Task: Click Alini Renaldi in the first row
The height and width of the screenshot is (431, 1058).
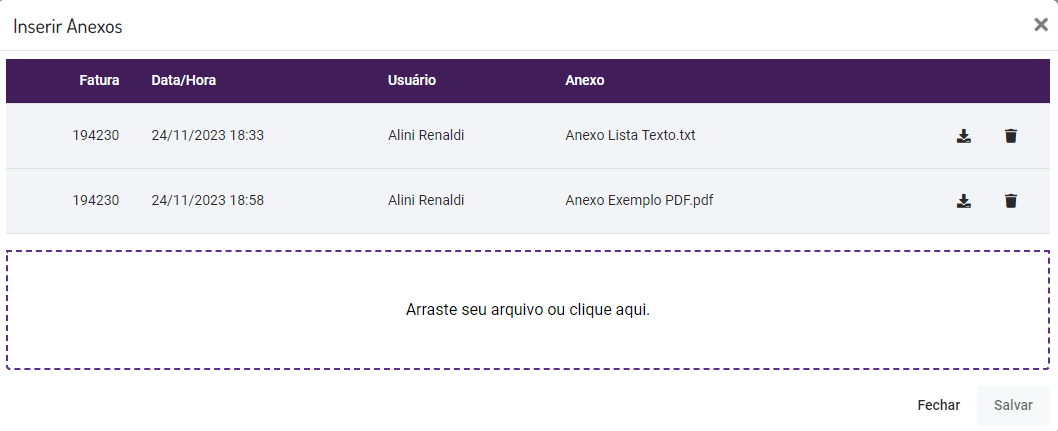Action: point(426,135)
